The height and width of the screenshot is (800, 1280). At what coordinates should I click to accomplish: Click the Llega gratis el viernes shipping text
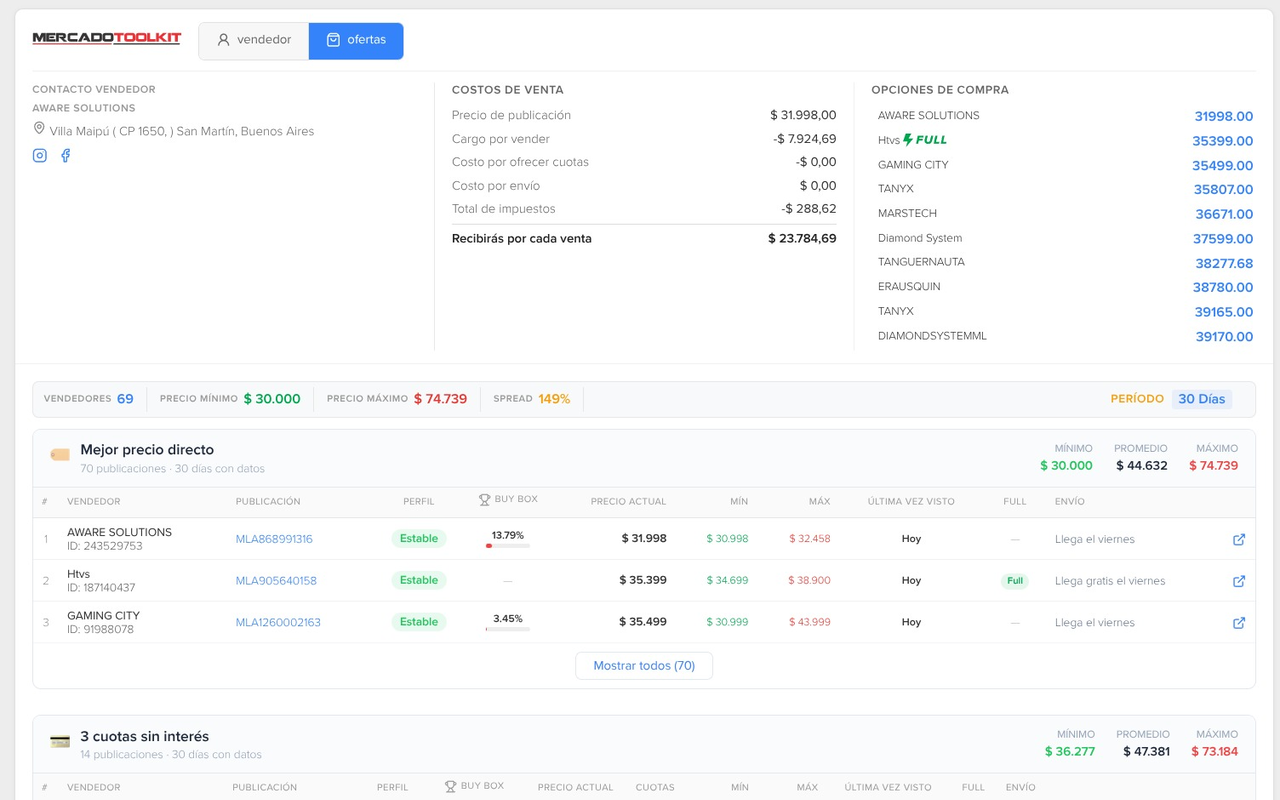(x=1110, y=581)
